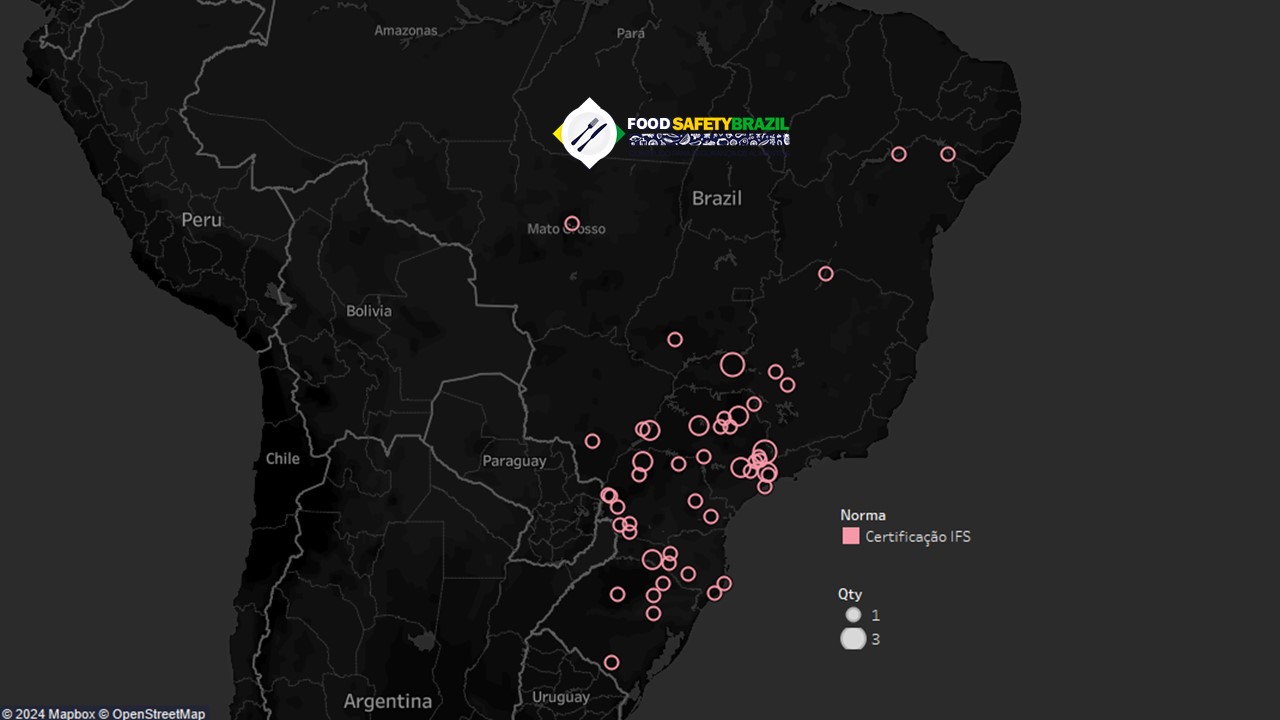Image resolution: width=1280 pixels, height=720 pixels.
Task: Click the Food Safety Brazil title text
Action: pyautogui.click(x=708, y=124)
